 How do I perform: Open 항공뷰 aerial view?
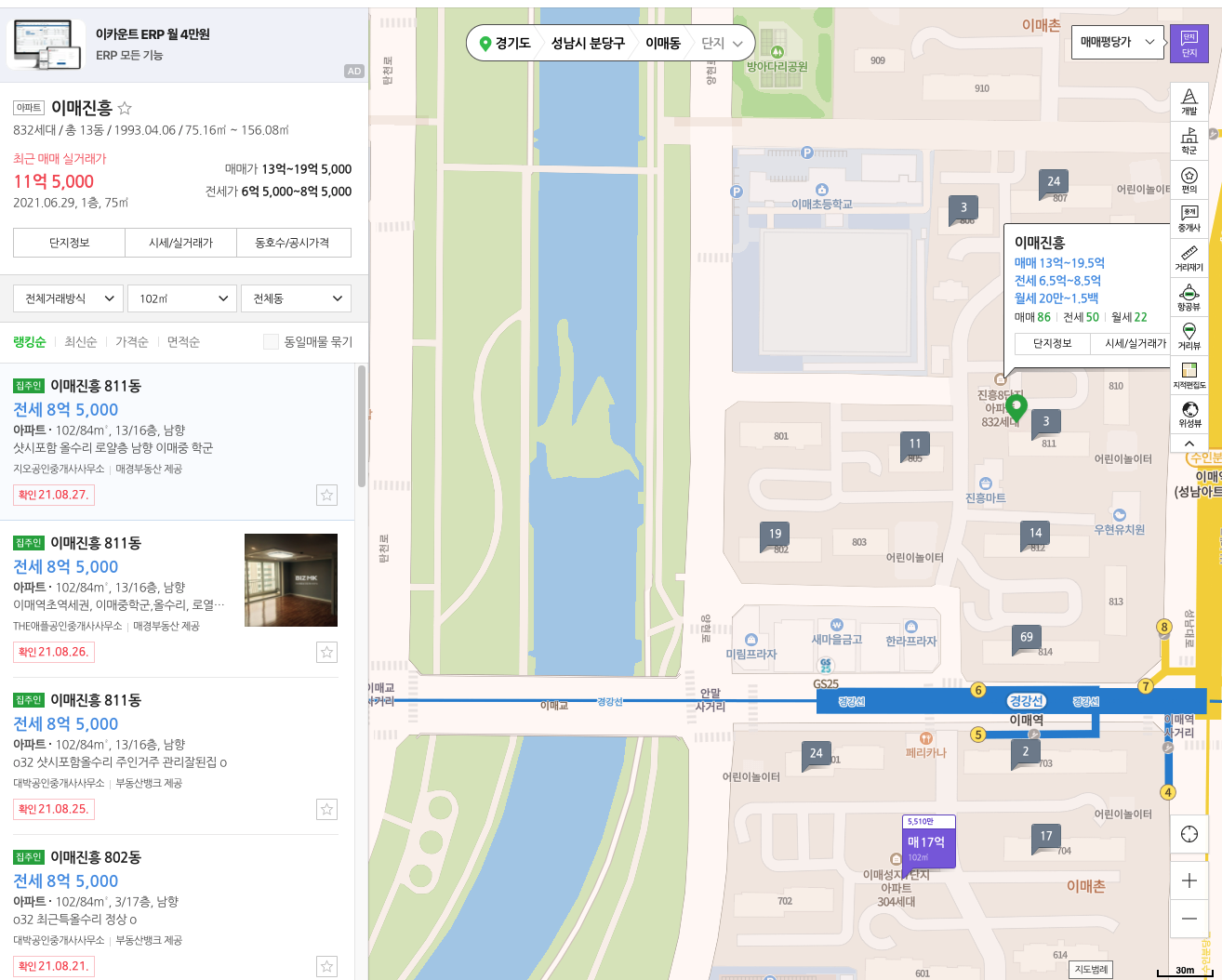tap(1189, 298)
